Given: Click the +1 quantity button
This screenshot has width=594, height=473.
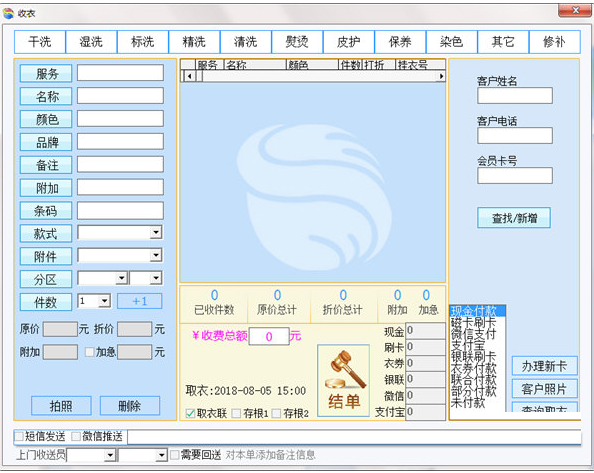Looking at the screenshot, I should click(139, 301).
